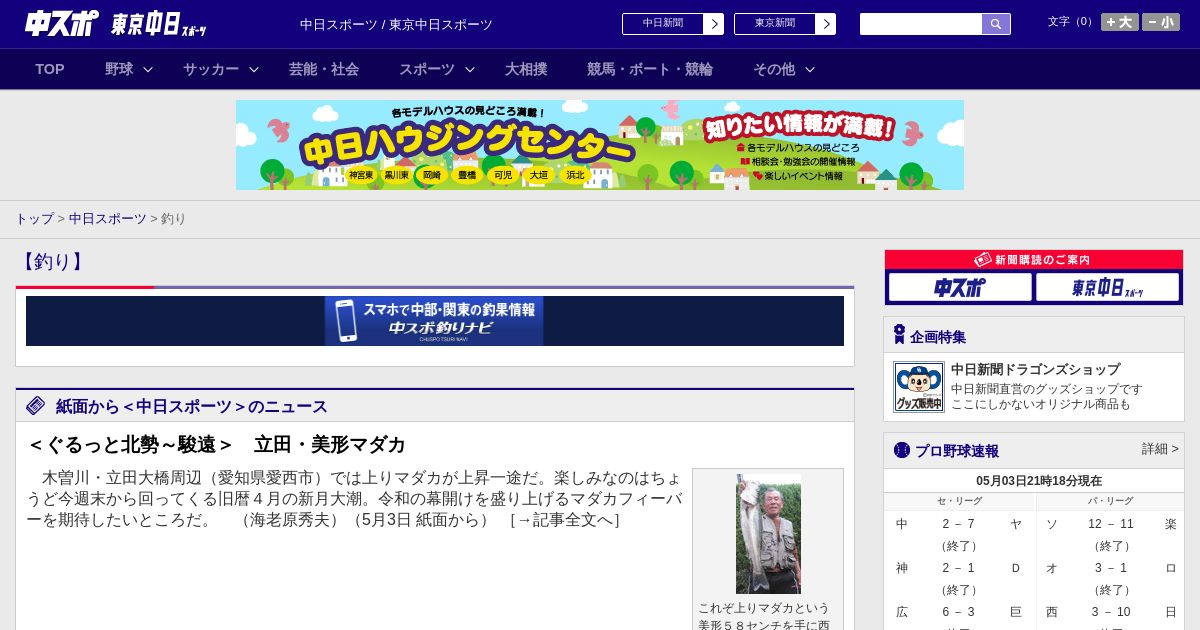Click the 中日ハウジングセンター banner ad
Viewport: 1200px width, 630px height.
tap(600, 145)
